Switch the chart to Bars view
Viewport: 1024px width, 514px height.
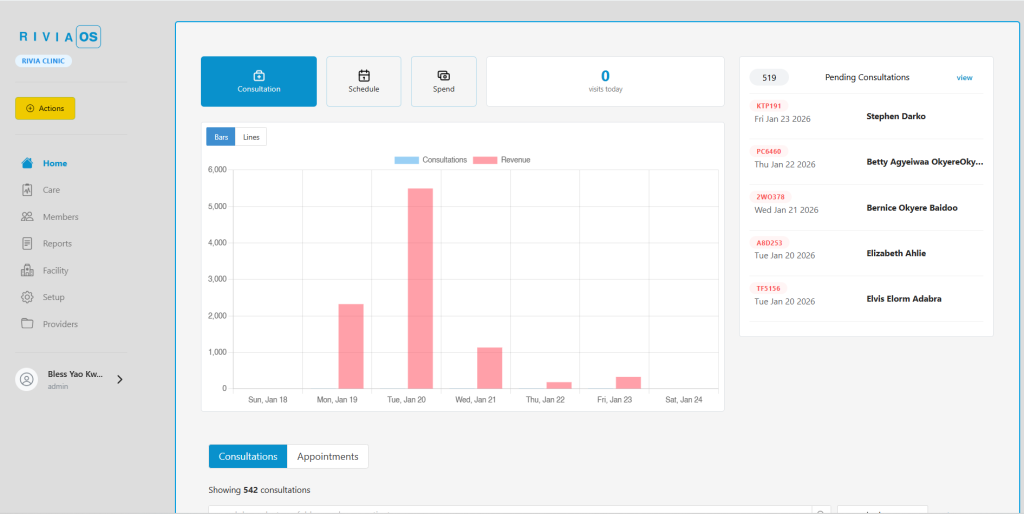pyautogui.click(x=221, y=137)
